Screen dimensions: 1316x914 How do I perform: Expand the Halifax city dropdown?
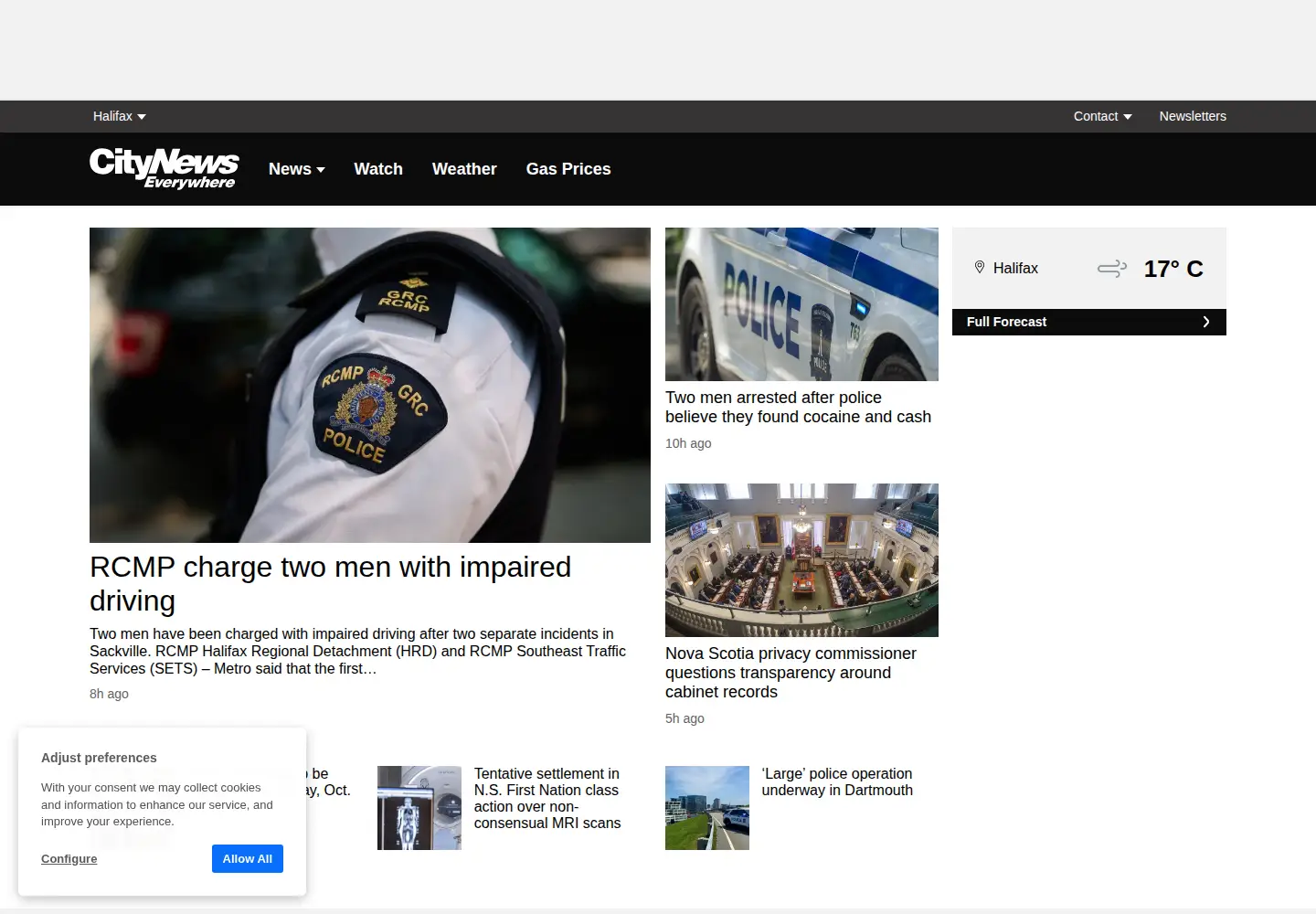click(120, 116)
